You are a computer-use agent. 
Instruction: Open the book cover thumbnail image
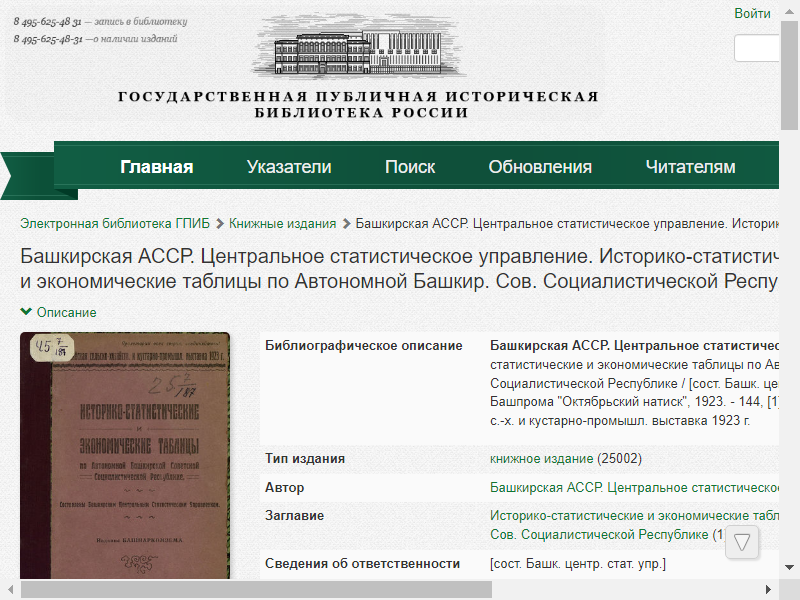(125, 456)
